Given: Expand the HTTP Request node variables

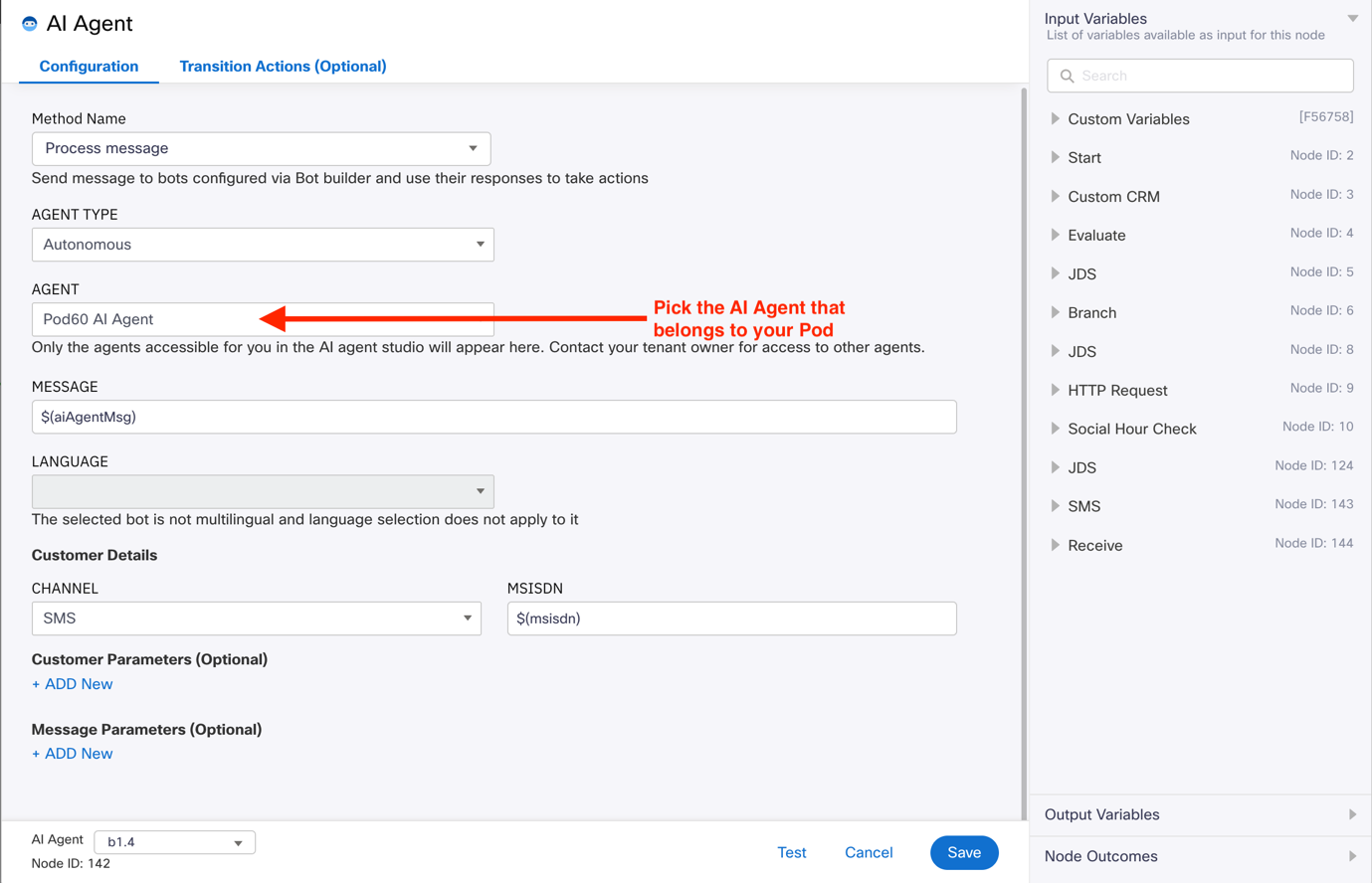Looking at the screenshot, I should (x=1056, y=390).
